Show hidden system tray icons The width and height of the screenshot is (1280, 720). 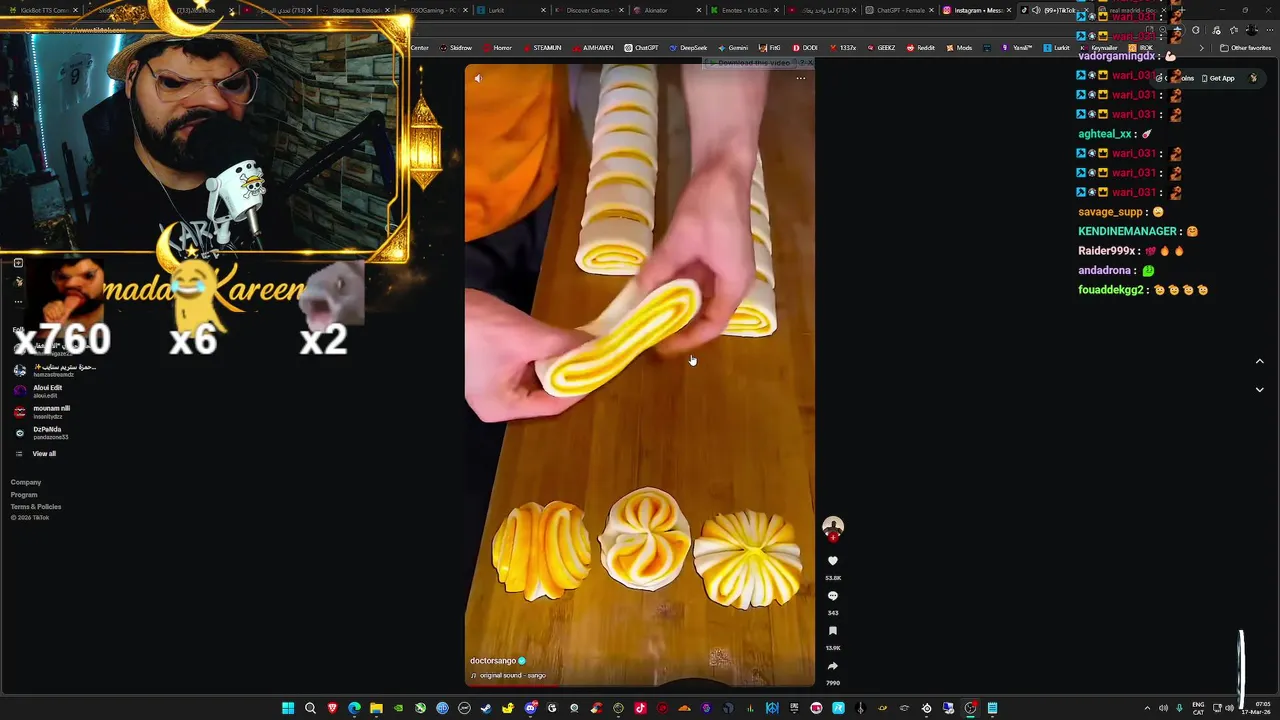click(1147, 708)
